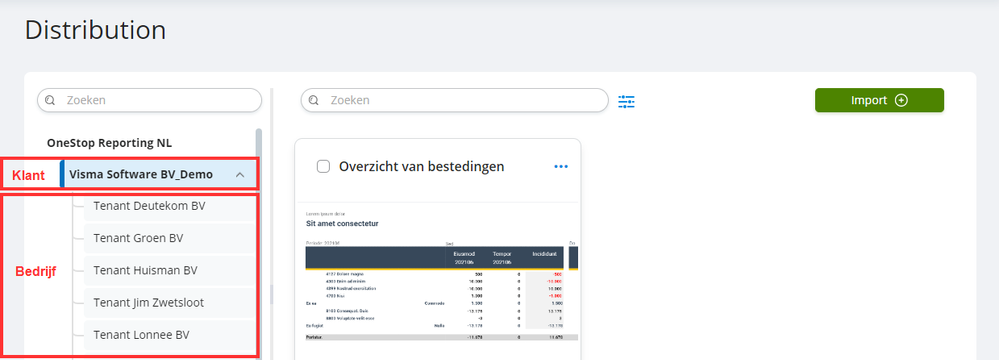The width and height of the screenshot is (999, 360).
Task: Select Tenant Groen BV
Action: [168, 238]
